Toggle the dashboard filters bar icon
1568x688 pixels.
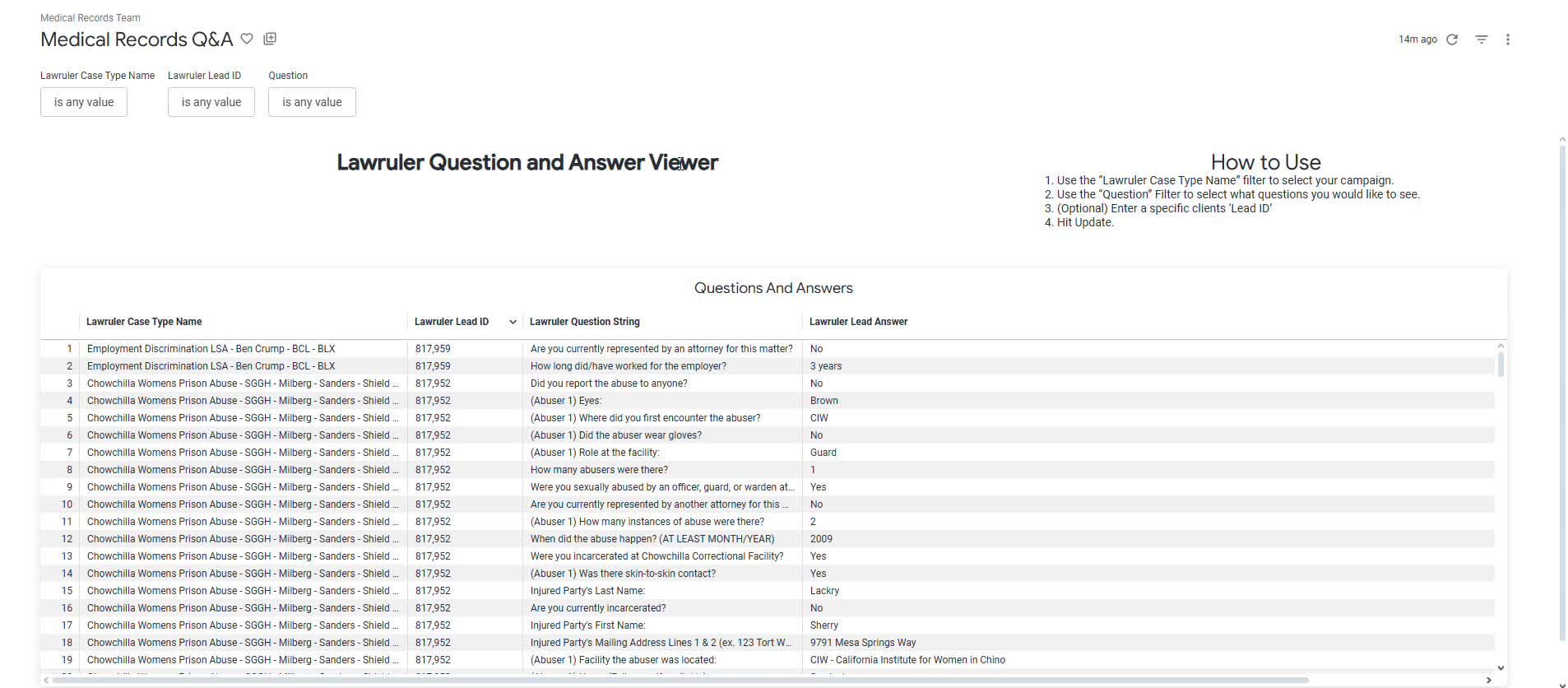click(x=1481, y=40)
